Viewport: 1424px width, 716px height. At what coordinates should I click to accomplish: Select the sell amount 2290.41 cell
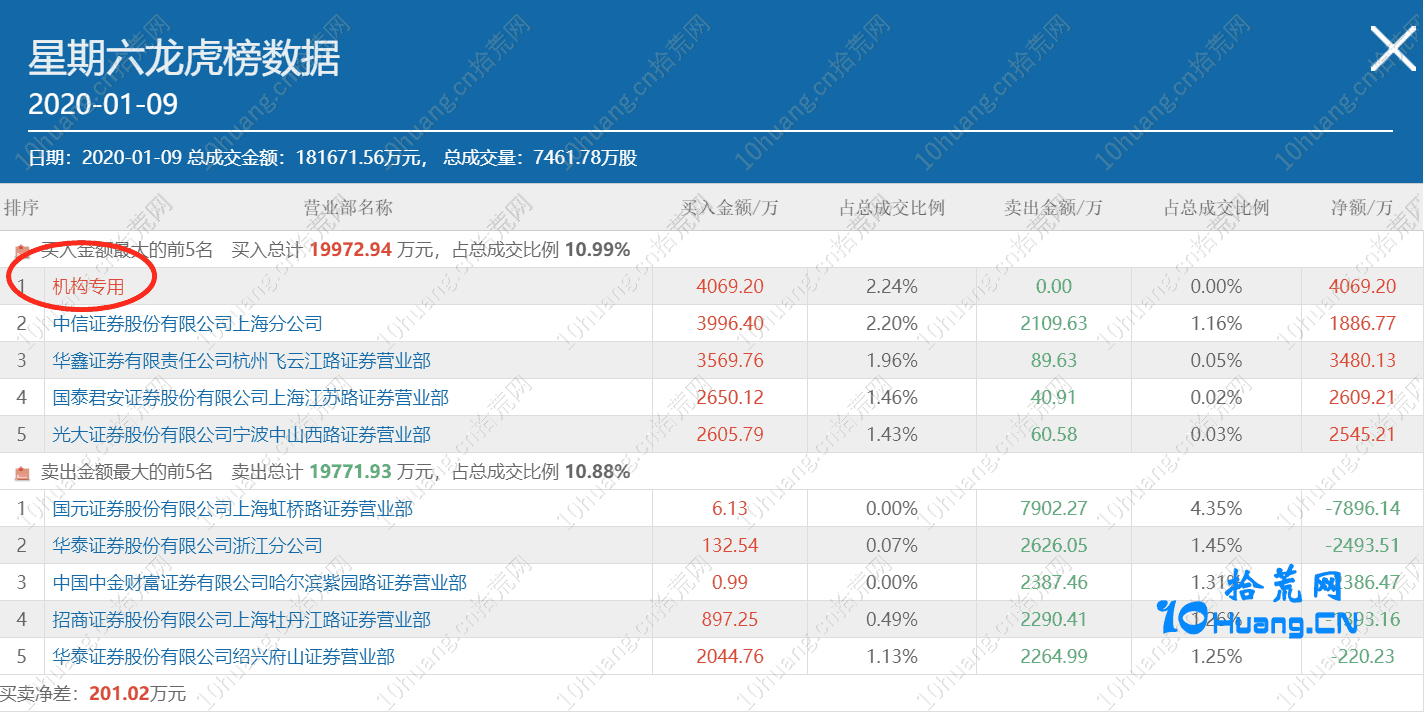point(1053,620)
